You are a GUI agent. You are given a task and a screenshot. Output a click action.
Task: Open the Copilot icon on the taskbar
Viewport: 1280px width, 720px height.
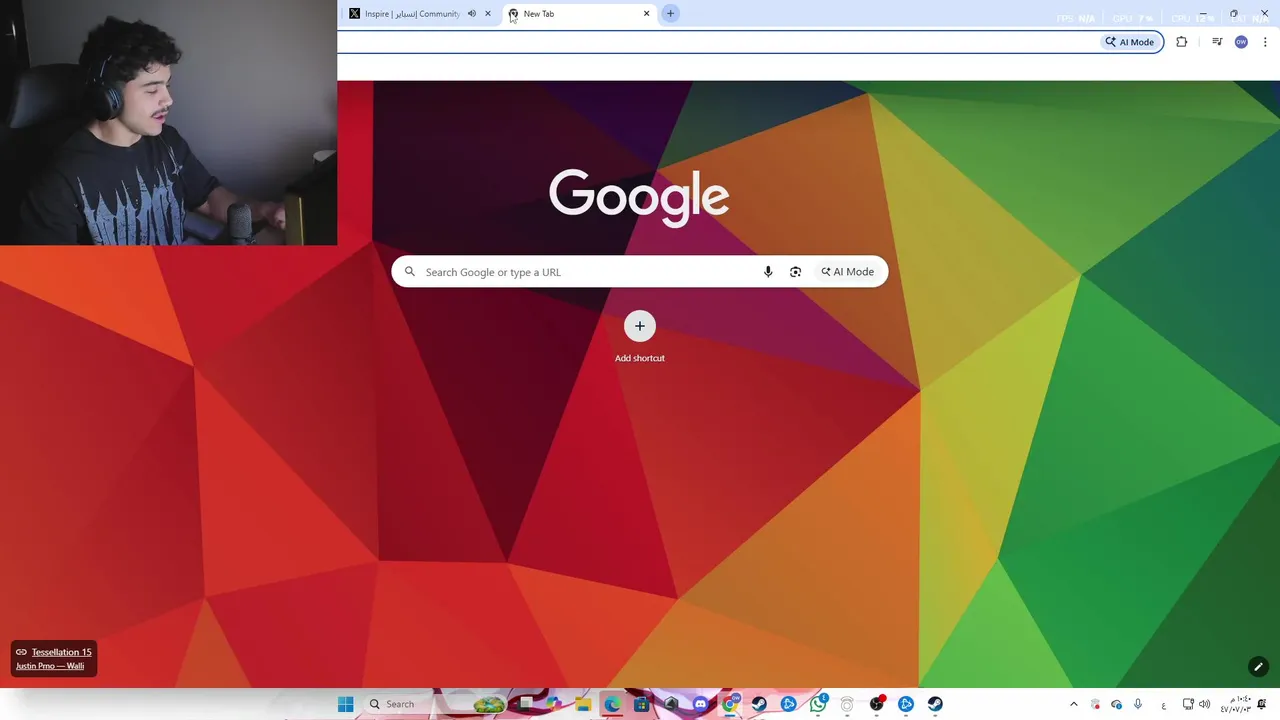[553, 704]
